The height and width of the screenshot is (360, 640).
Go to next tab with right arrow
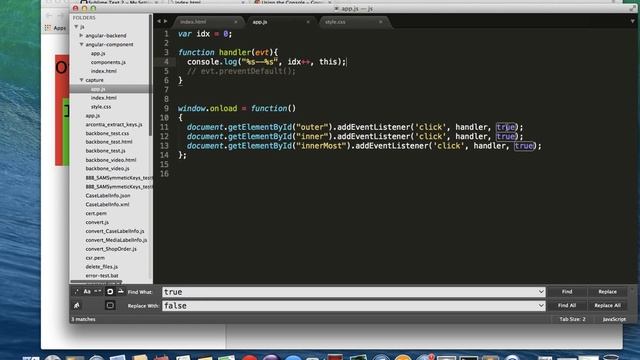(165, 21)
